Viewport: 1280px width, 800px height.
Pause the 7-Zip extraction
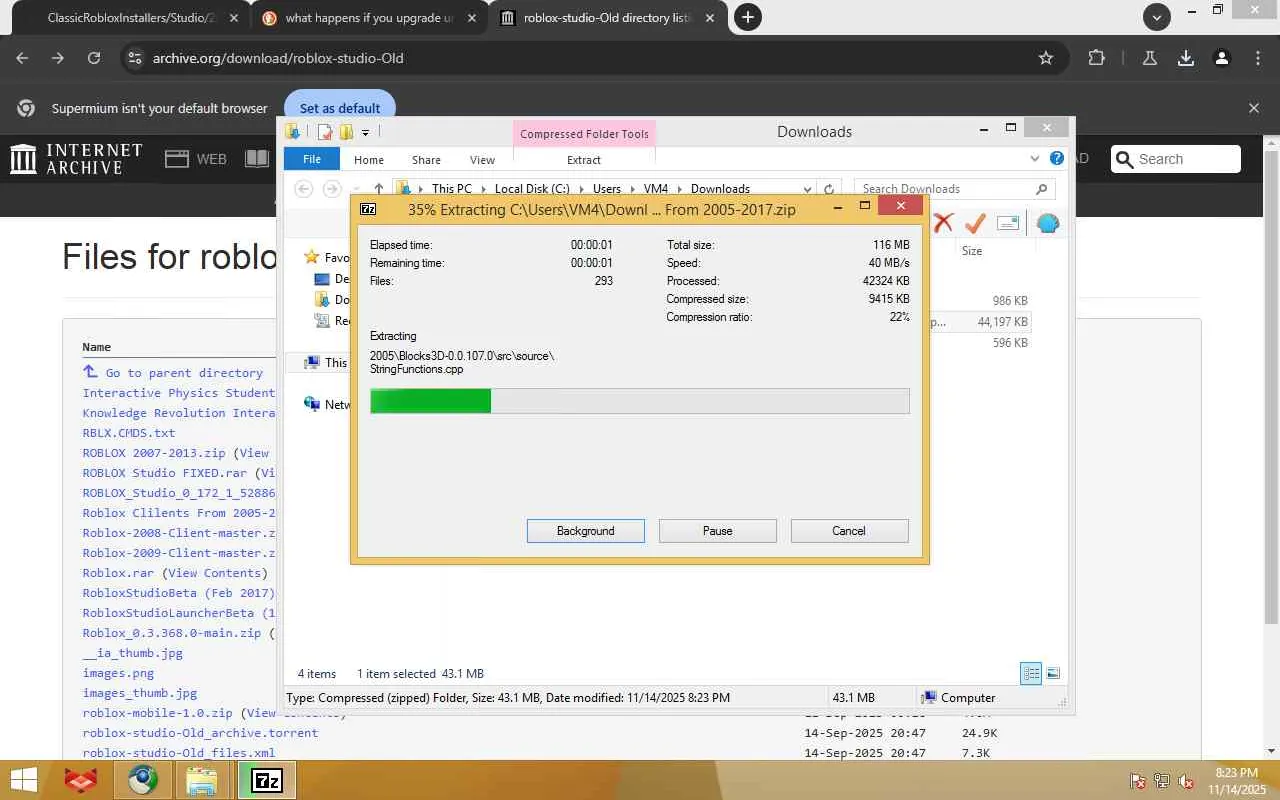[x=718, y=531]
